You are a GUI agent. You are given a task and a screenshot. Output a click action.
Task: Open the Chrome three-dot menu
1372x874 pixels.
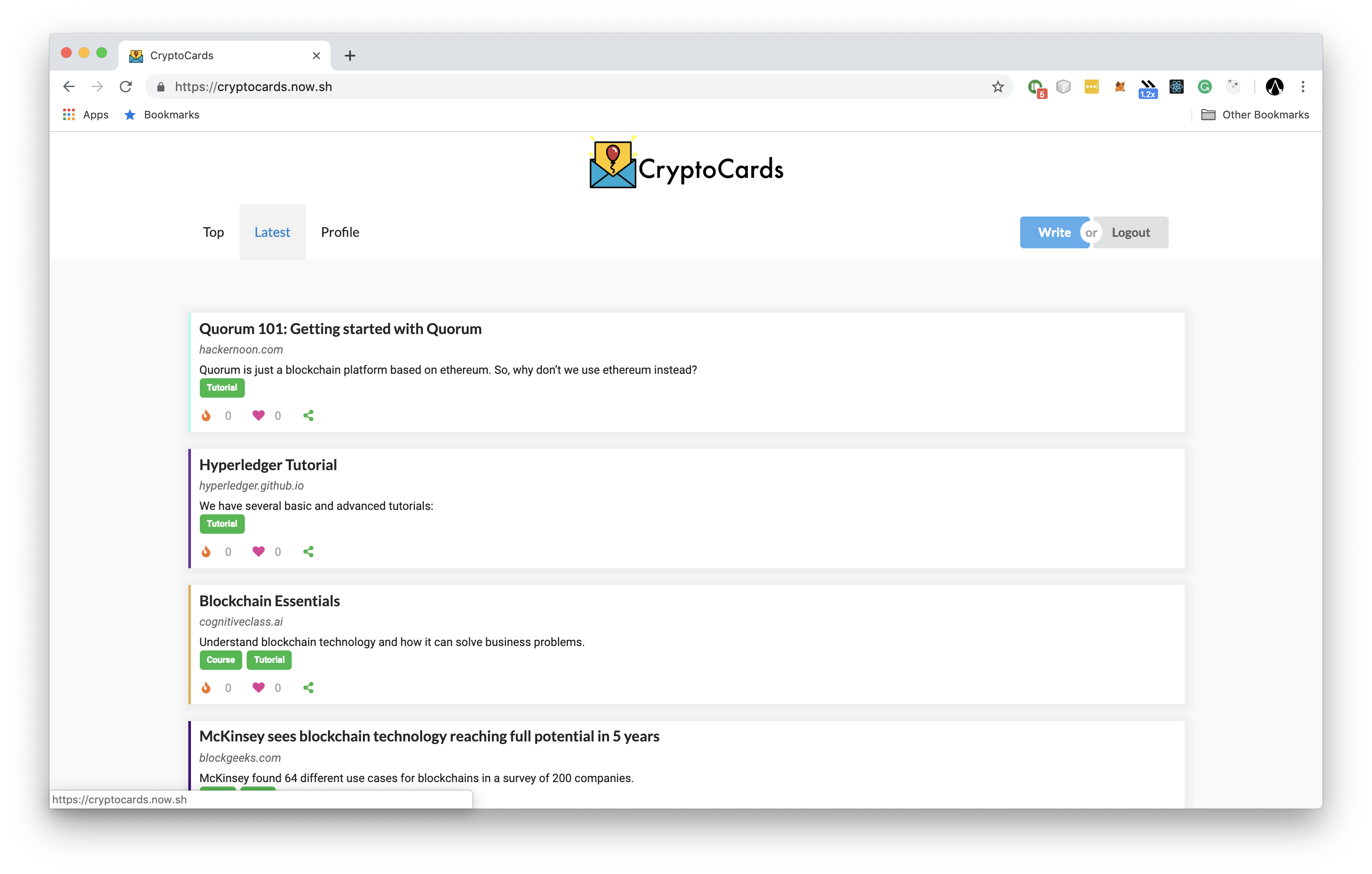(1303, 87)
